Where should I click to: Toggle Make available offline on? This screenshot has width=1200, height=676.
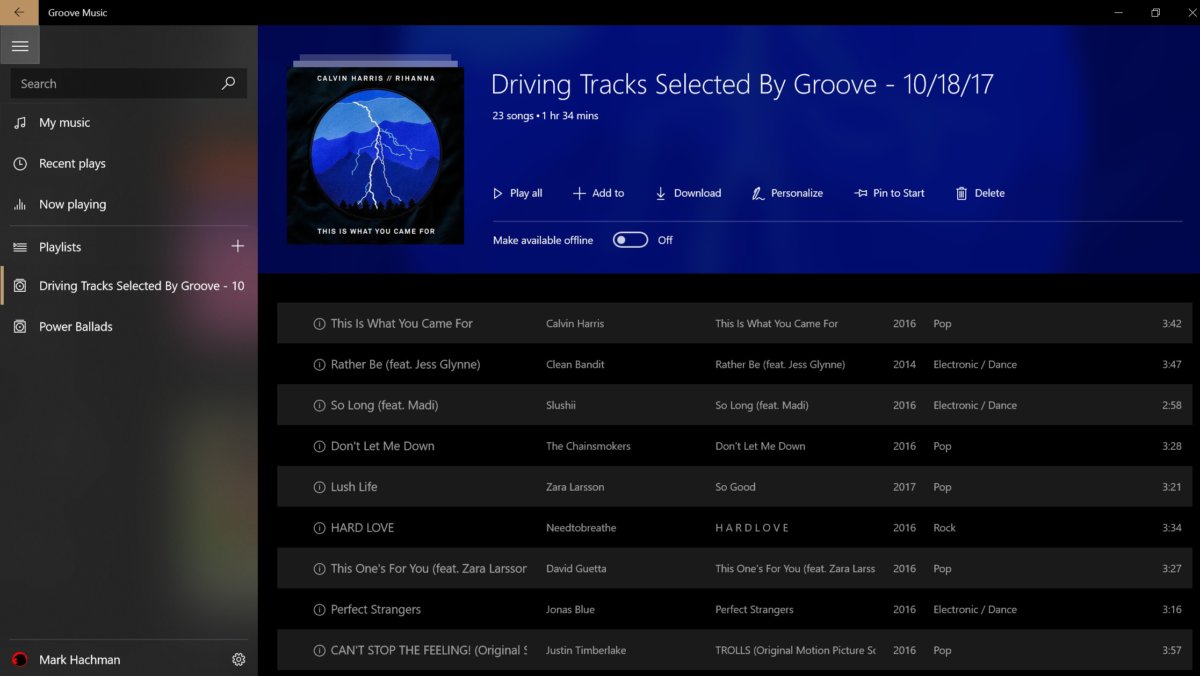point(630,240)
